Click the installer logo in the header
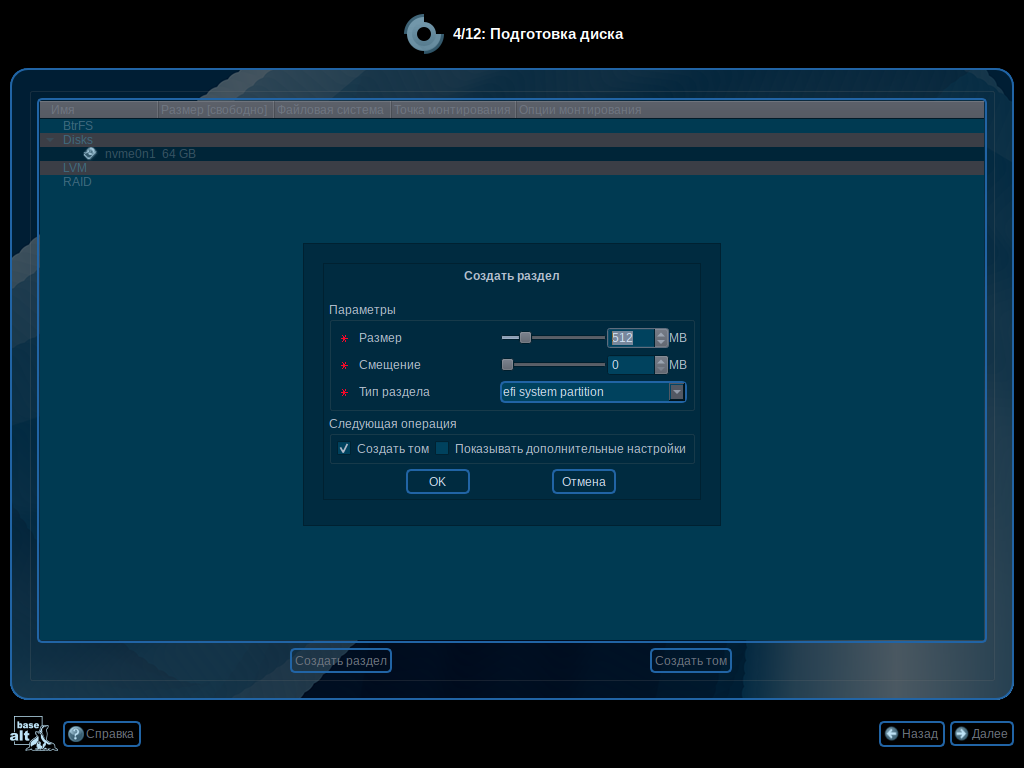The image size is (1024, 768). (424, 33)
